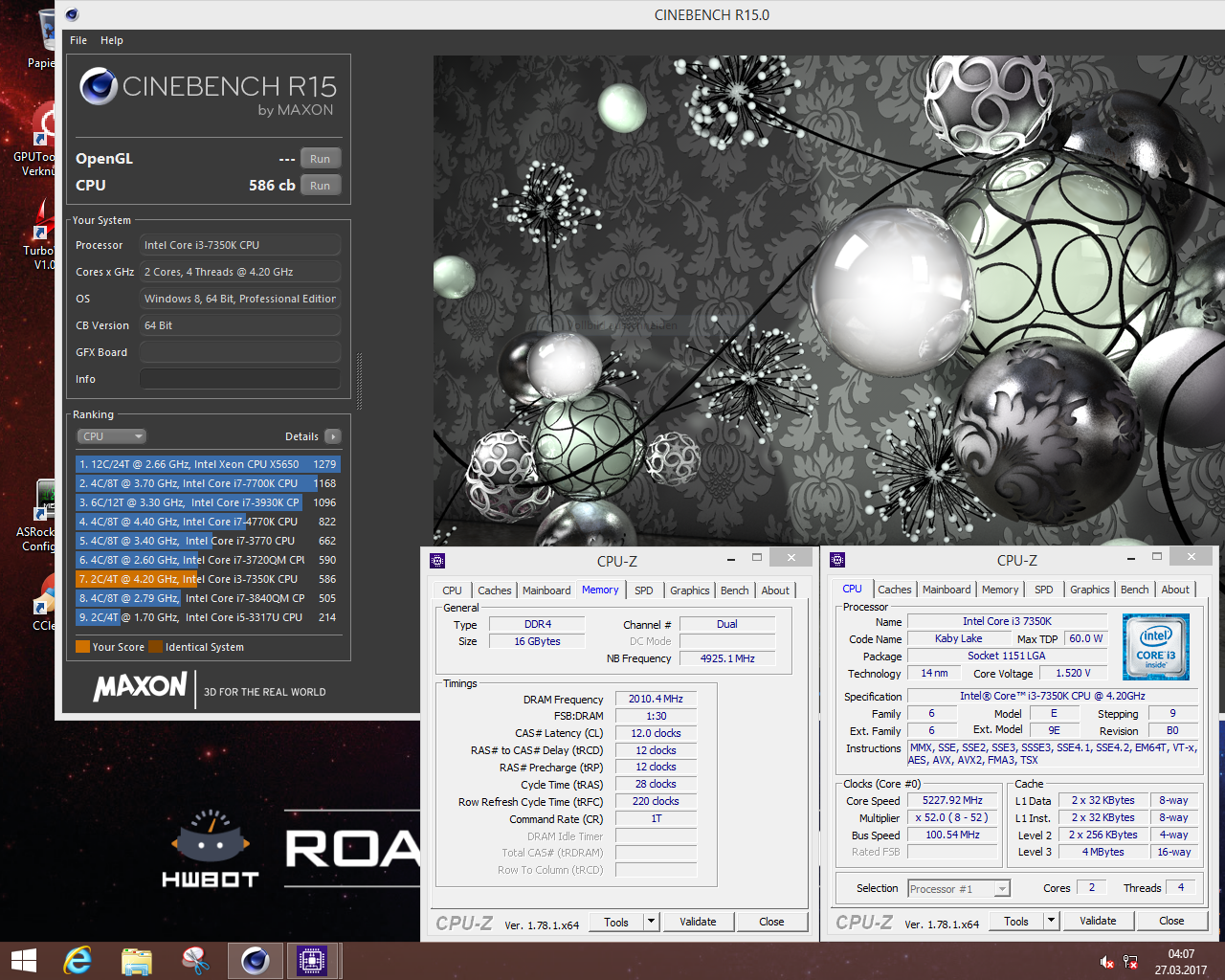1225x980 pixels.
Task: Switch to SPD tab in left CPU-Z
Action: pyautogui.click(x=644, y=590)
